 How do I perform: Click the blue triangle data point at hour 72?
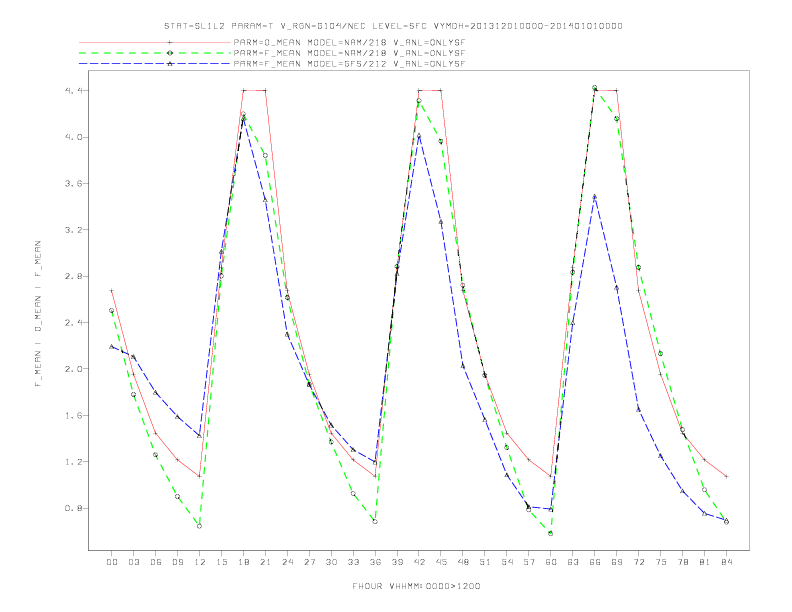[x=638, y=410]
